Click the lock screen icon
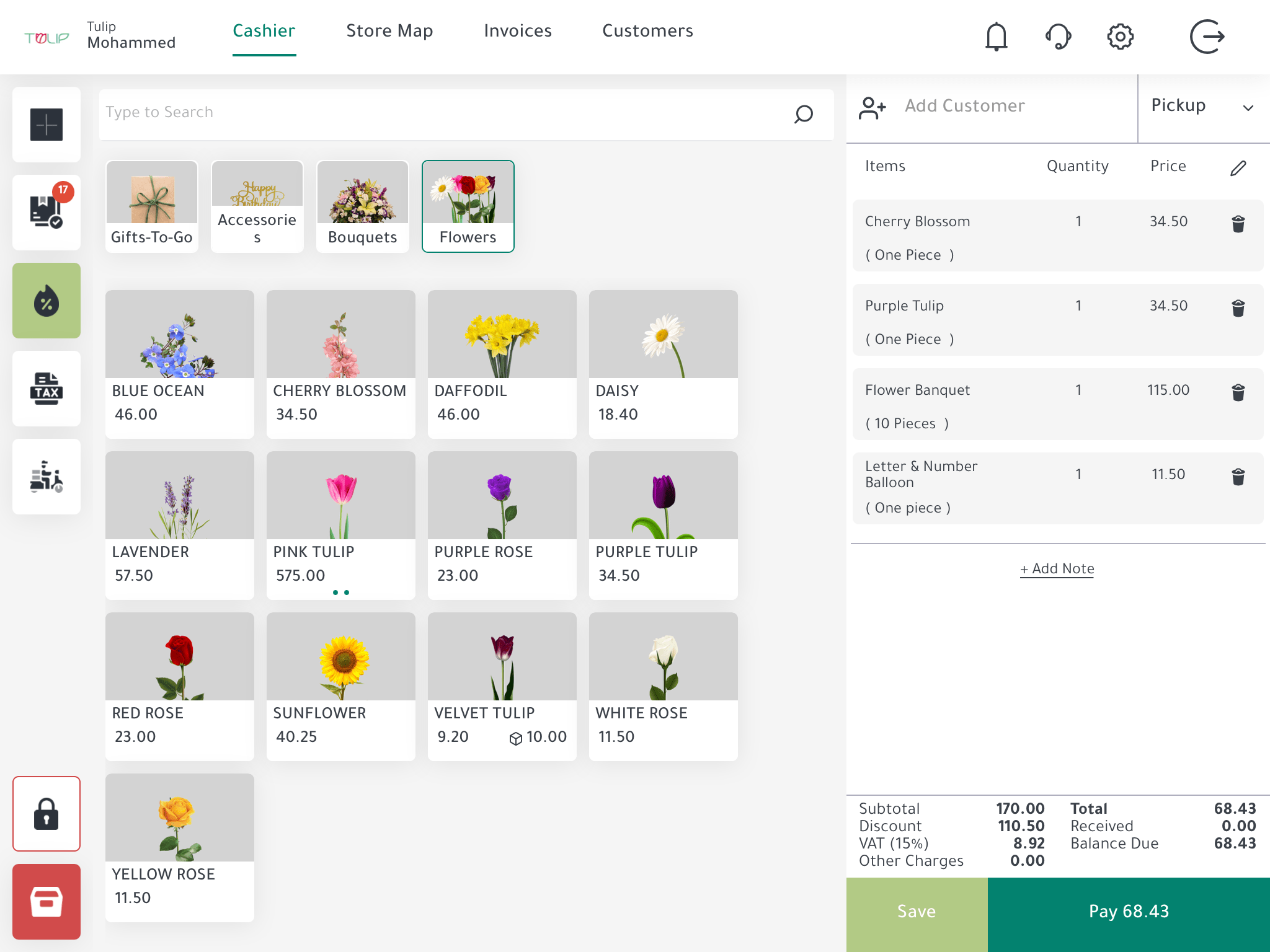The height and width of the screenshot is (952, 1270). [46, 814]
